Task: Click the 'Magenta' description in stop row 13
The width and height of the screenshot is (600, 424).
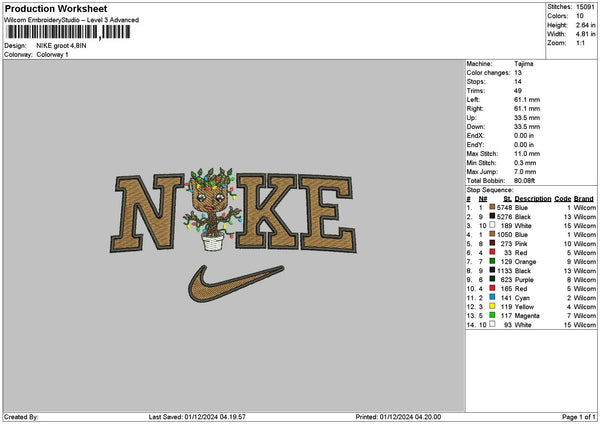Action: click(527, 315)
